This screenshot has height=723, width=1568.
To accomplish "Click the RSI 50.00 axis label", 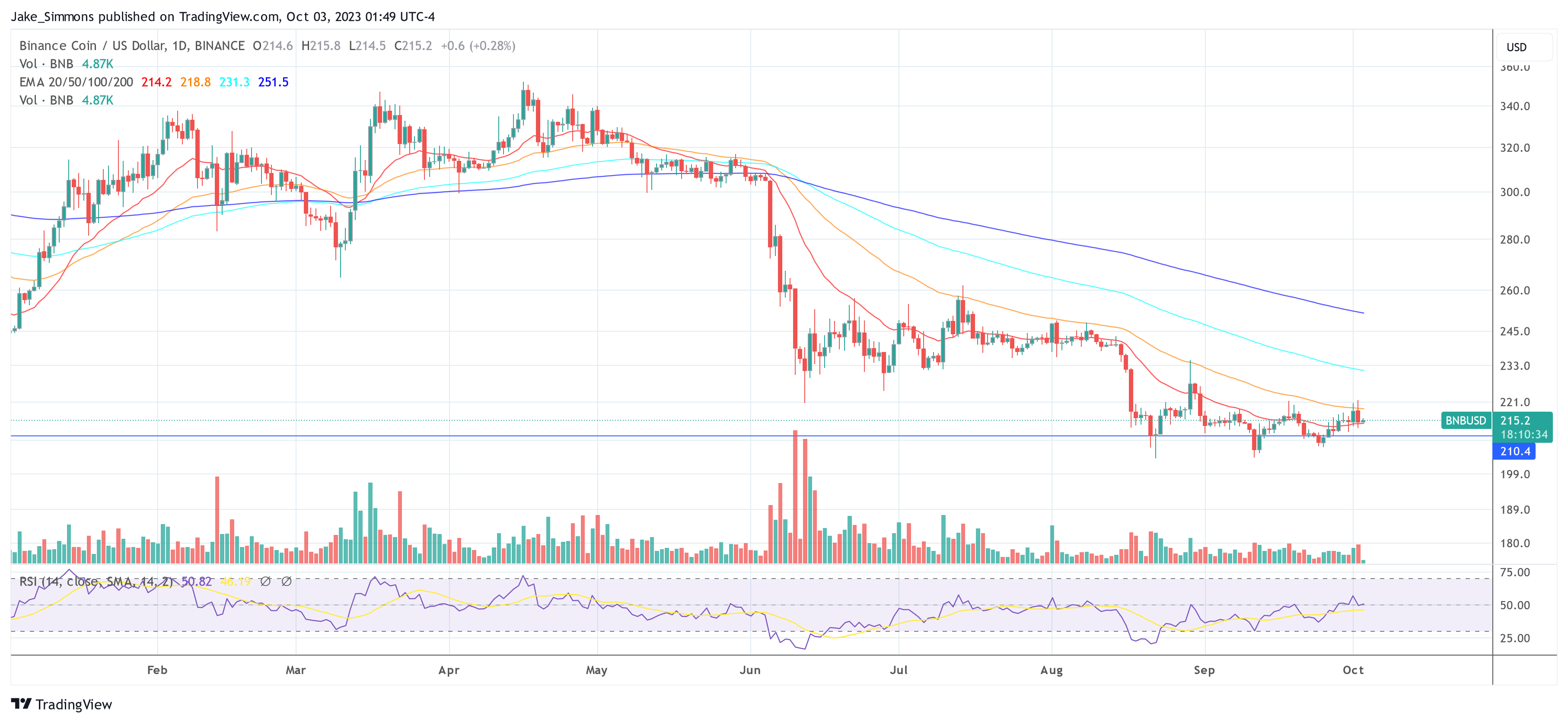I will click(x=1515, y=605).
